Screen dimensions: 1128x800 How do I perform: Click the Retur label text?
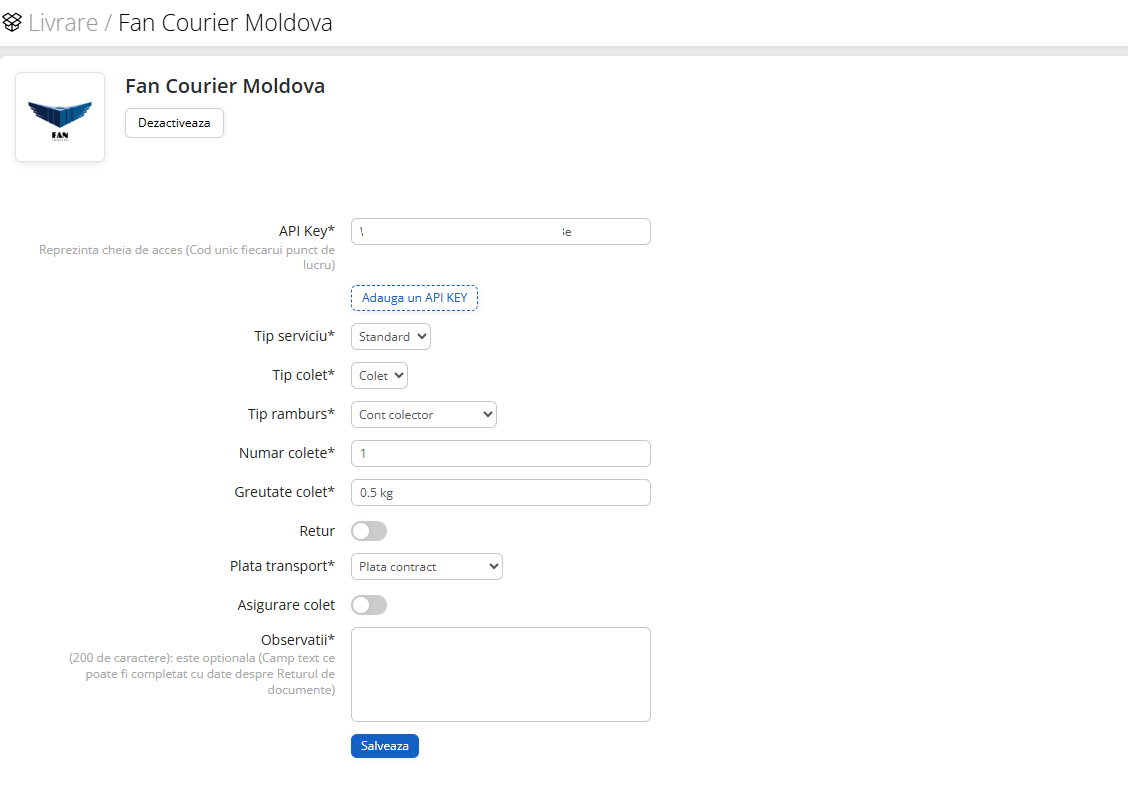[x=317, y=531]
